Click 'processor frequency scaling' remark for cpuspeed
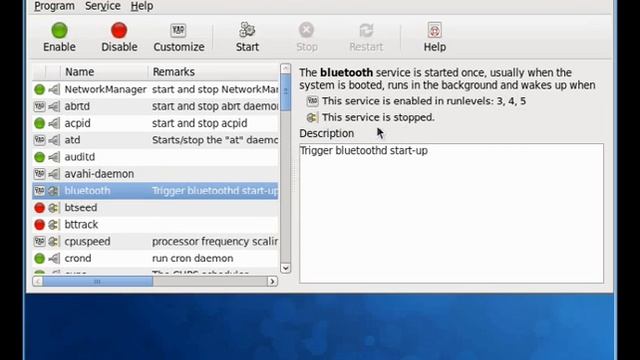The width and height of the screenshot is (640, 360). [x=215, y=242]
